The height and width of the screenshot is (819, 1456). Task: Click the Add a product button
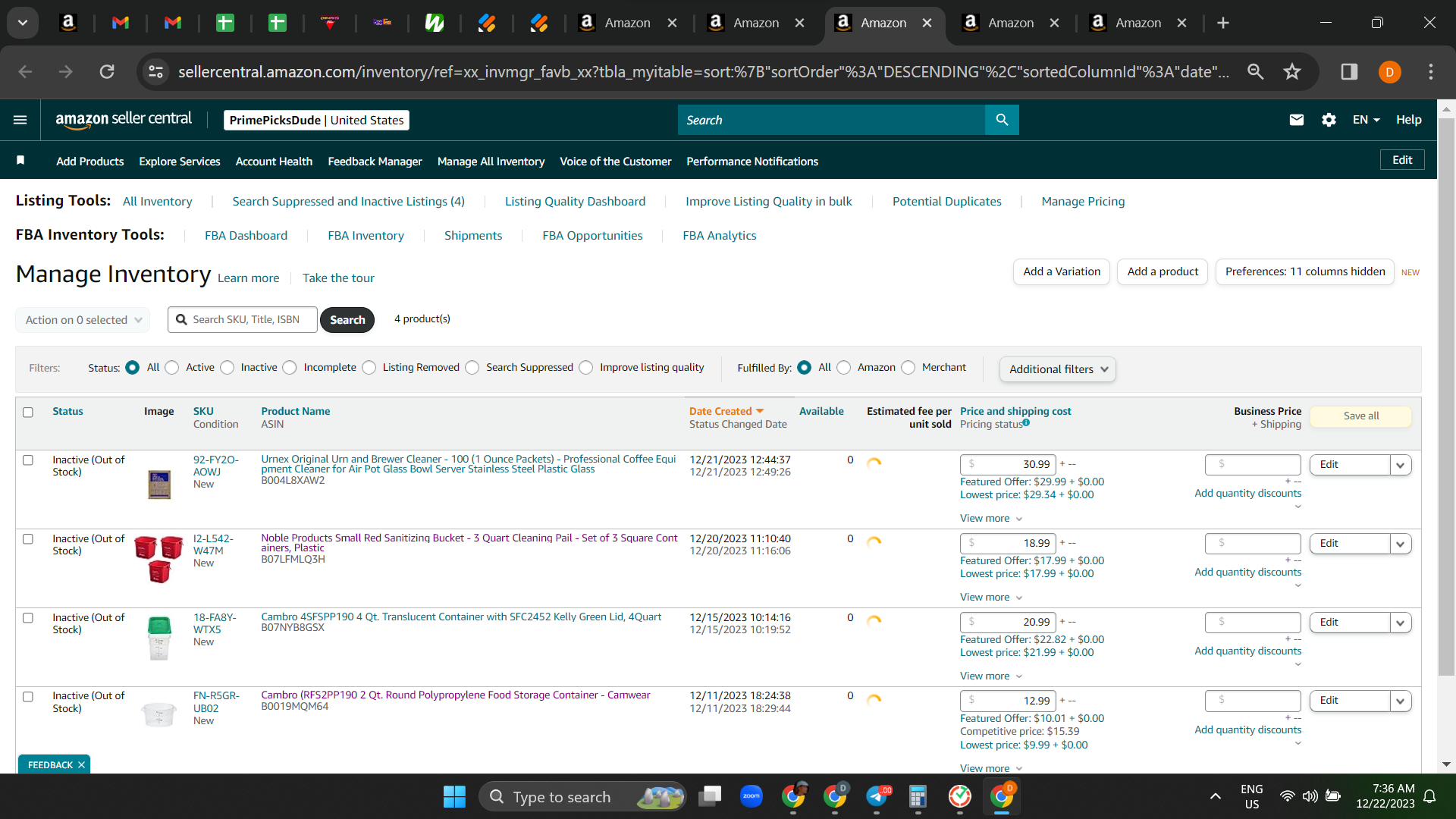[1163, 271]
